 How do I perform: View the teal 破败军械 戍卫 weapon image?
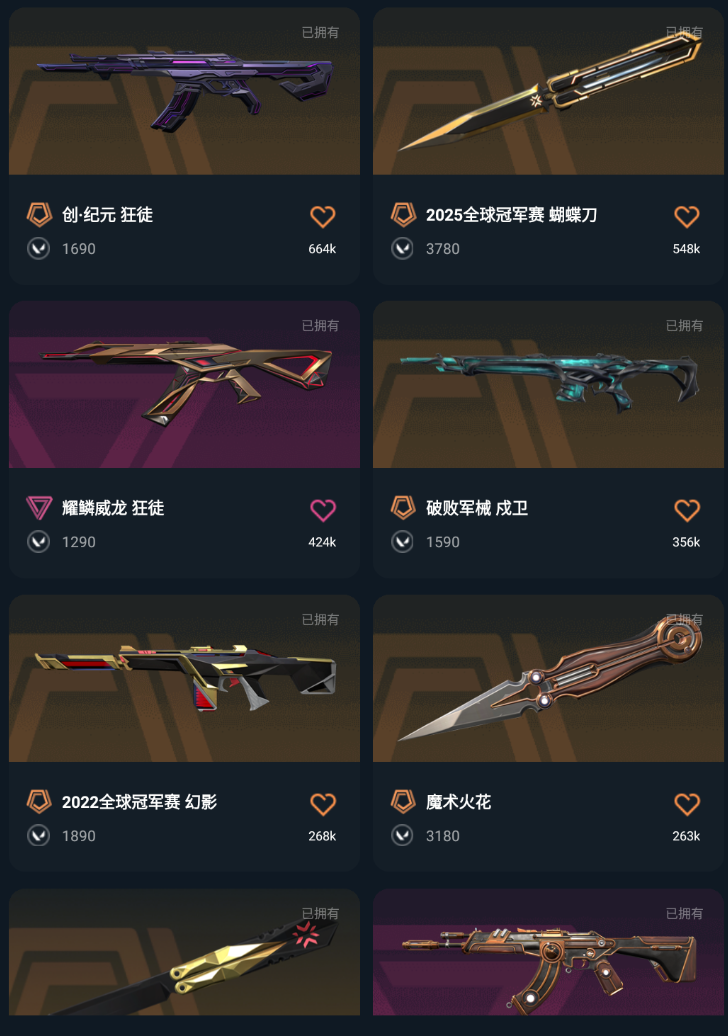[548, 385]
